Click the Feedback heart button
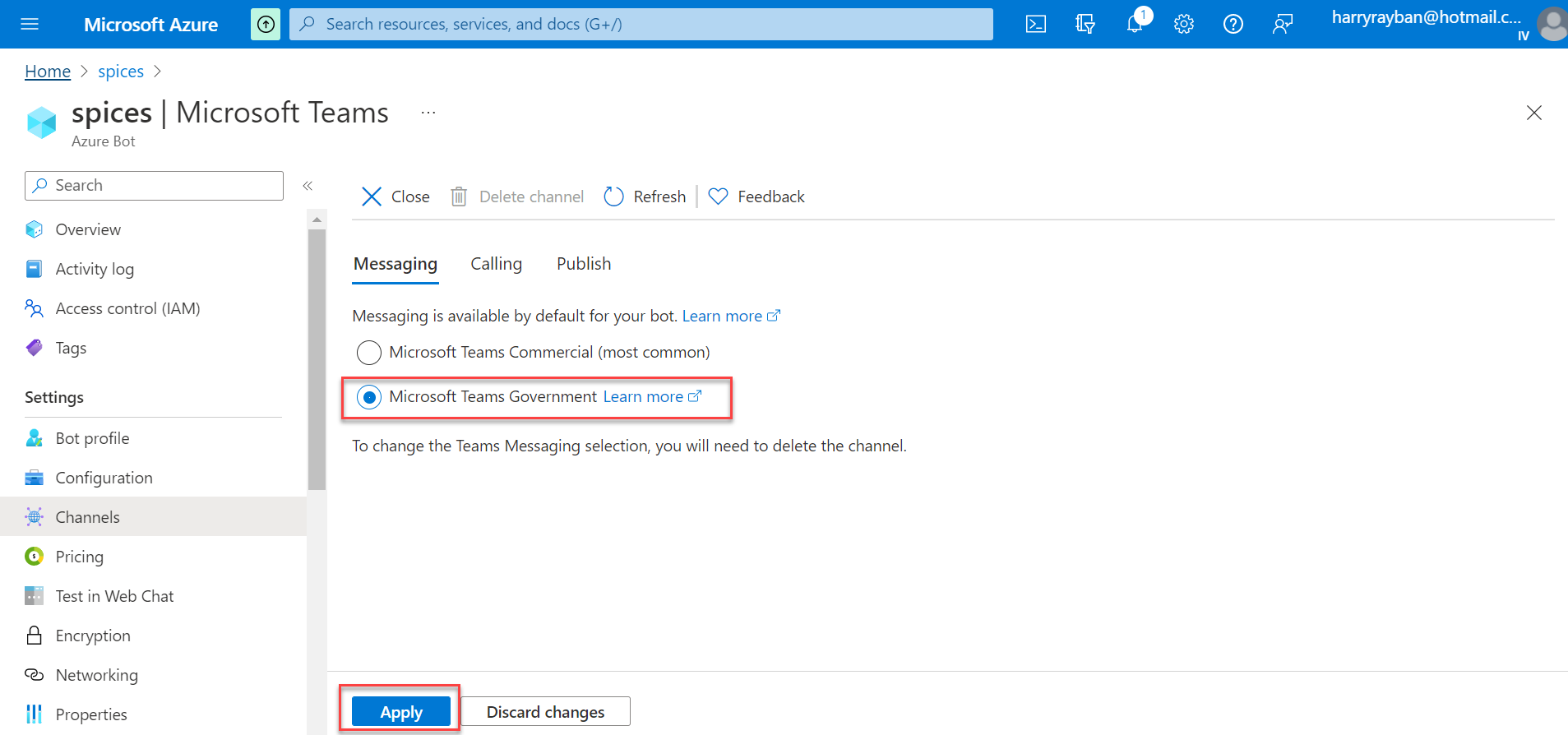Image resolution: width=1568 pixels, height=735 pixels. tap(756, 196)
